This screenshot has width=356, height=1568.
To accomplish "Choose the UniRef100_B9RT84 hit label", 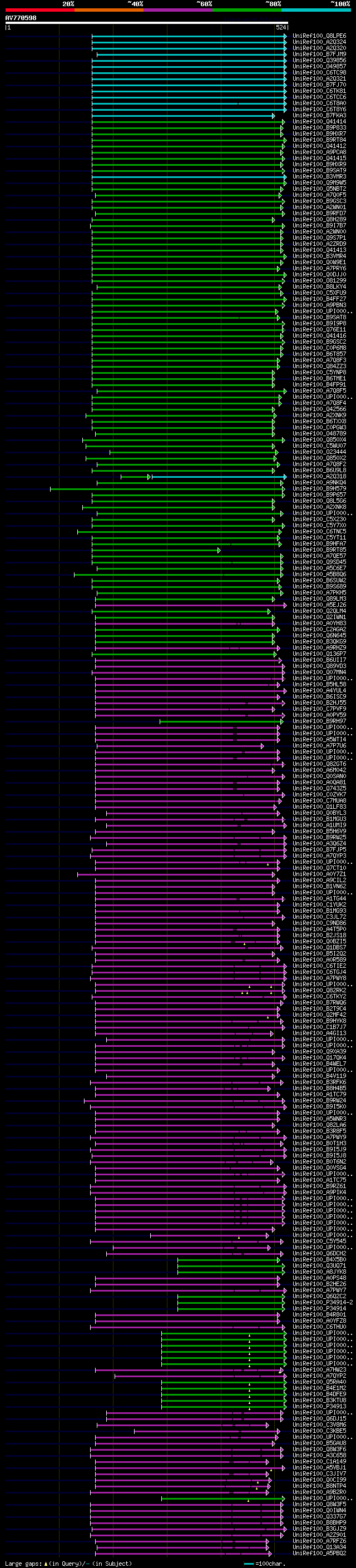I will tap(319, 140).
